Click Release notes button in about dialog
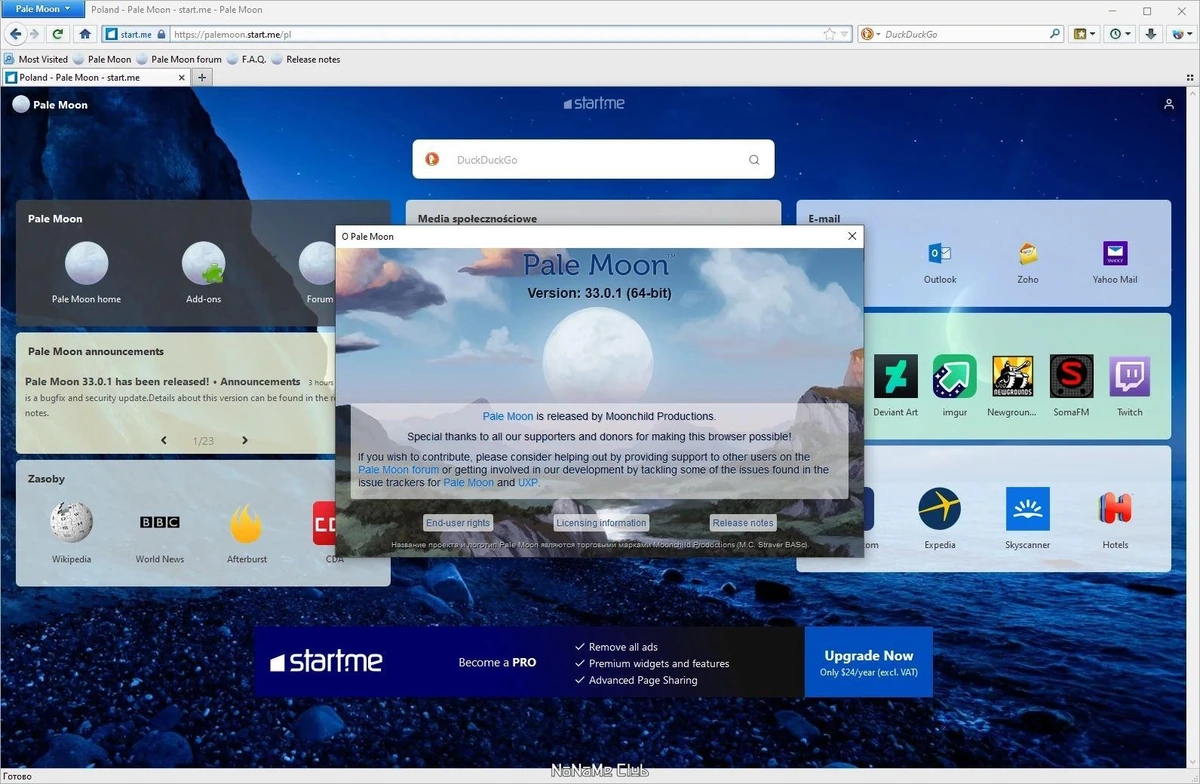 pos(743,523)
